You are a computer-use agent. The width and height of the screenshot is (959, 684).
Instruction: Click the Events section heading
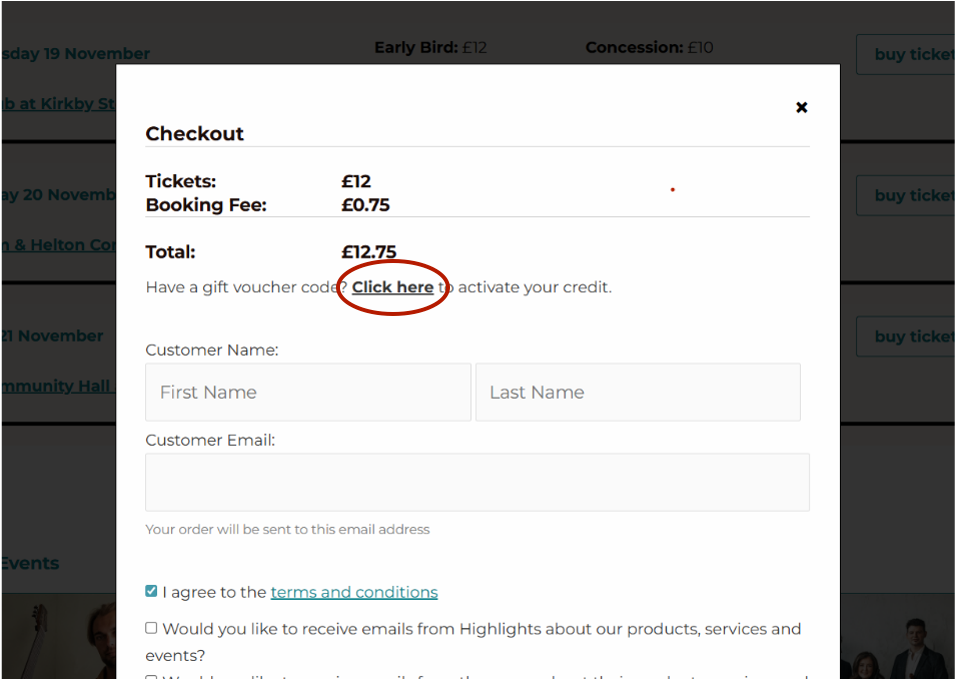coord(30,563)
